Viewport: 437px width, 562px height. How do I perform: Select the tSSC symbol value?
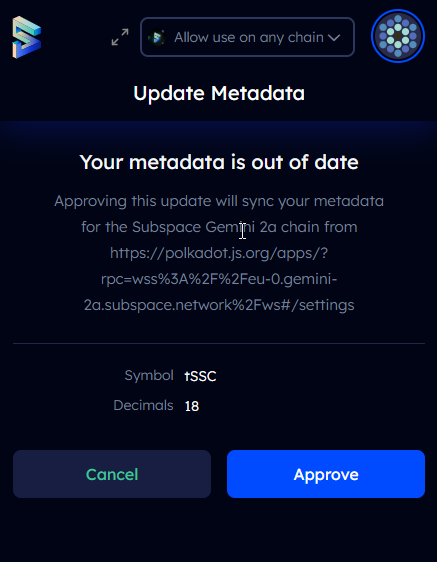[200, 376]
